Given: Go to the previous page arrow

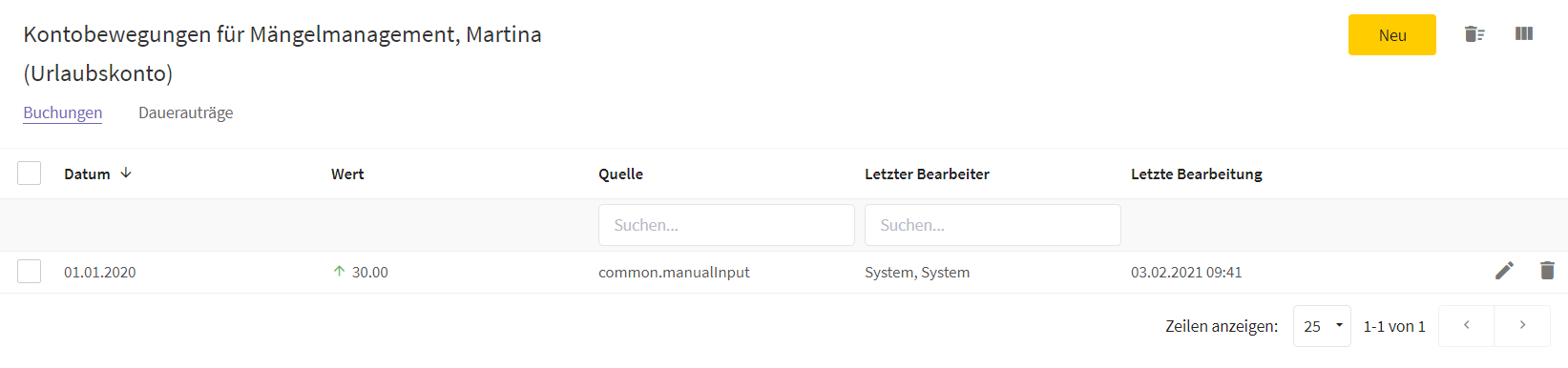Looking at the screenshot, I should (1466, 325).
